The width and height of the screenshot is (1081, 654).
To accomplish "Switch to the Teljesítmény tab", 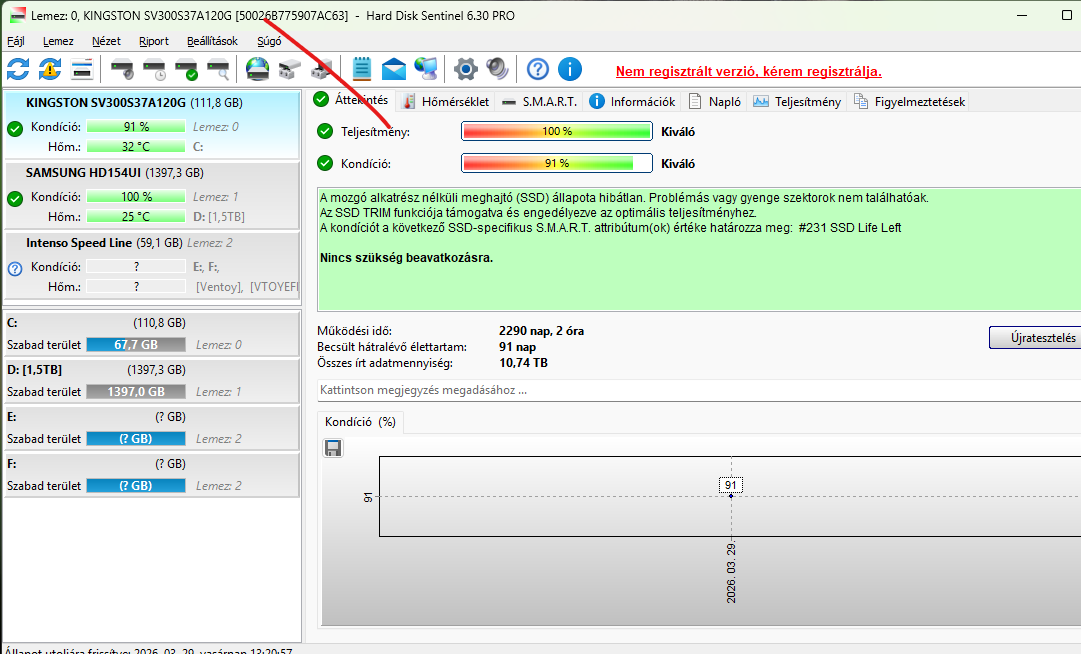I will (x=797, y=102).
